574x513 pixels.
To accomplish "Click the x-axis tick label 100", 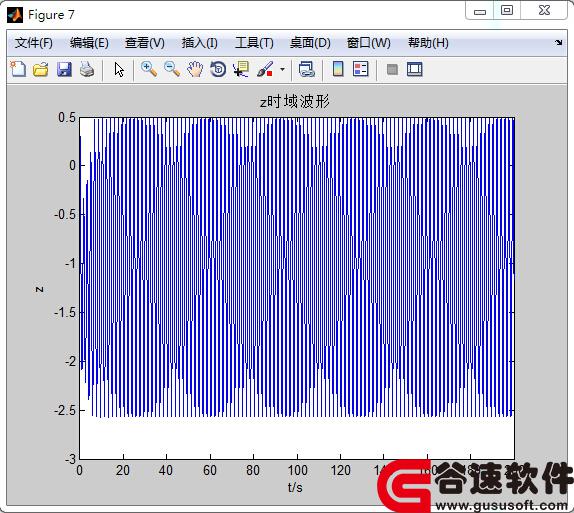I will point(297,470).
